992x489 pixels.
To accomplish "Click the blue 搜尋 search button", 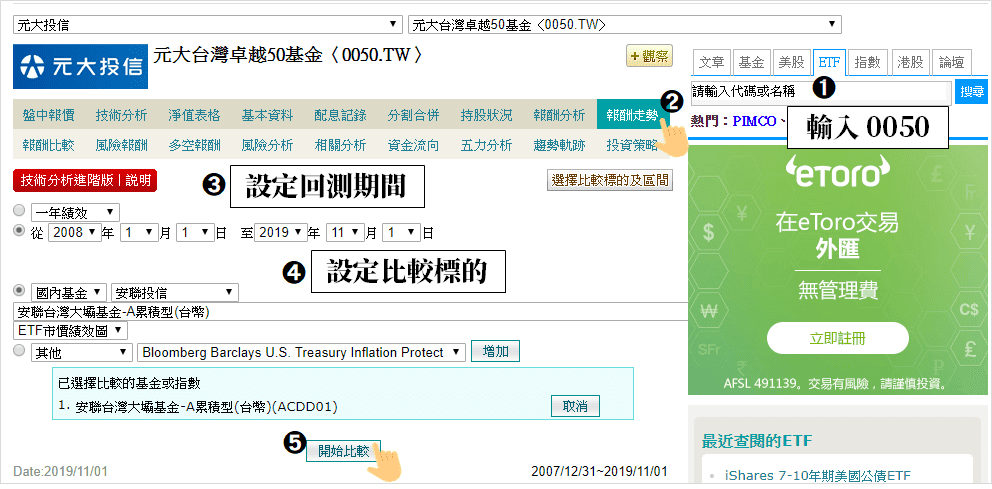I will pyautogui.click(x=971, y=92).
